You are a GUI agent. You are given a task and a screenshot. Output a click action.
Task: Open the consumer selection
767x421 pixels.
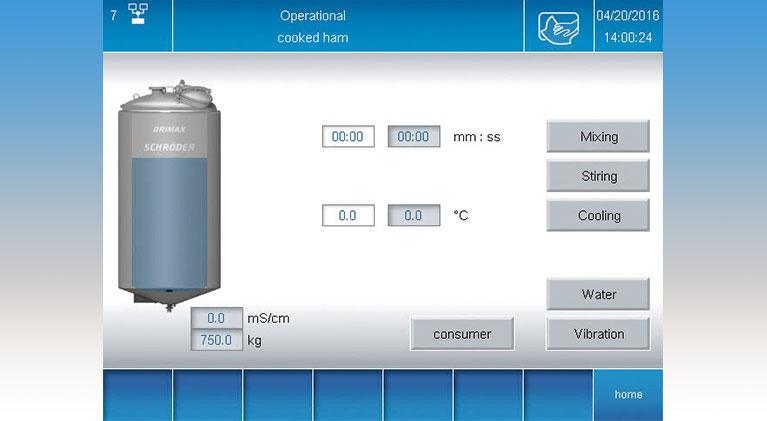(x=462, y=334)
